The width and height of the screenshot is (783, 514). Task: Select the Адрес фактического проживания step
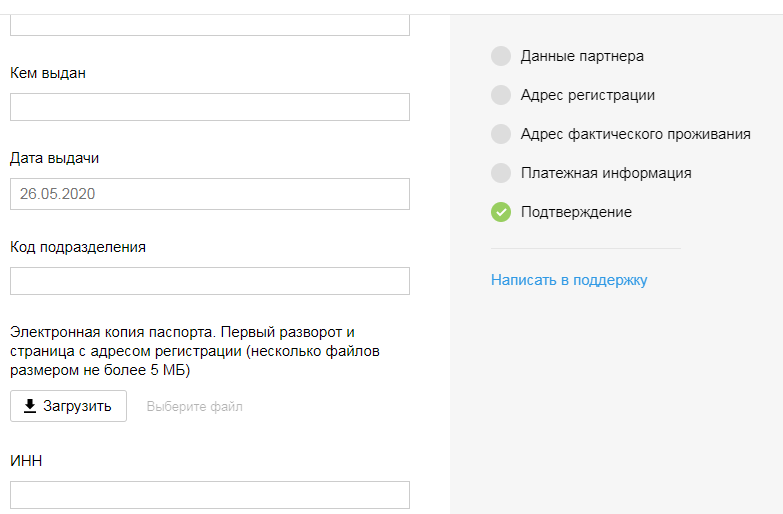pyautogui.click(x=636, y=134)
